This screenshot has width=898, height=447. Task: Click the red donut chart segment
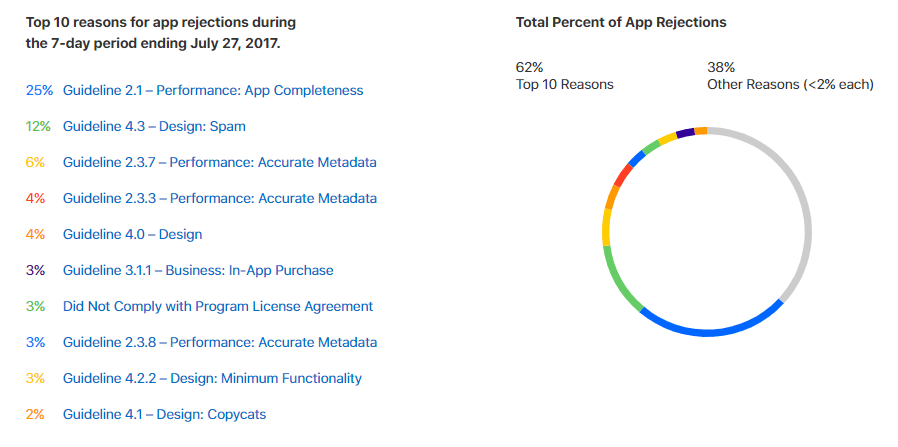[623, 175]
